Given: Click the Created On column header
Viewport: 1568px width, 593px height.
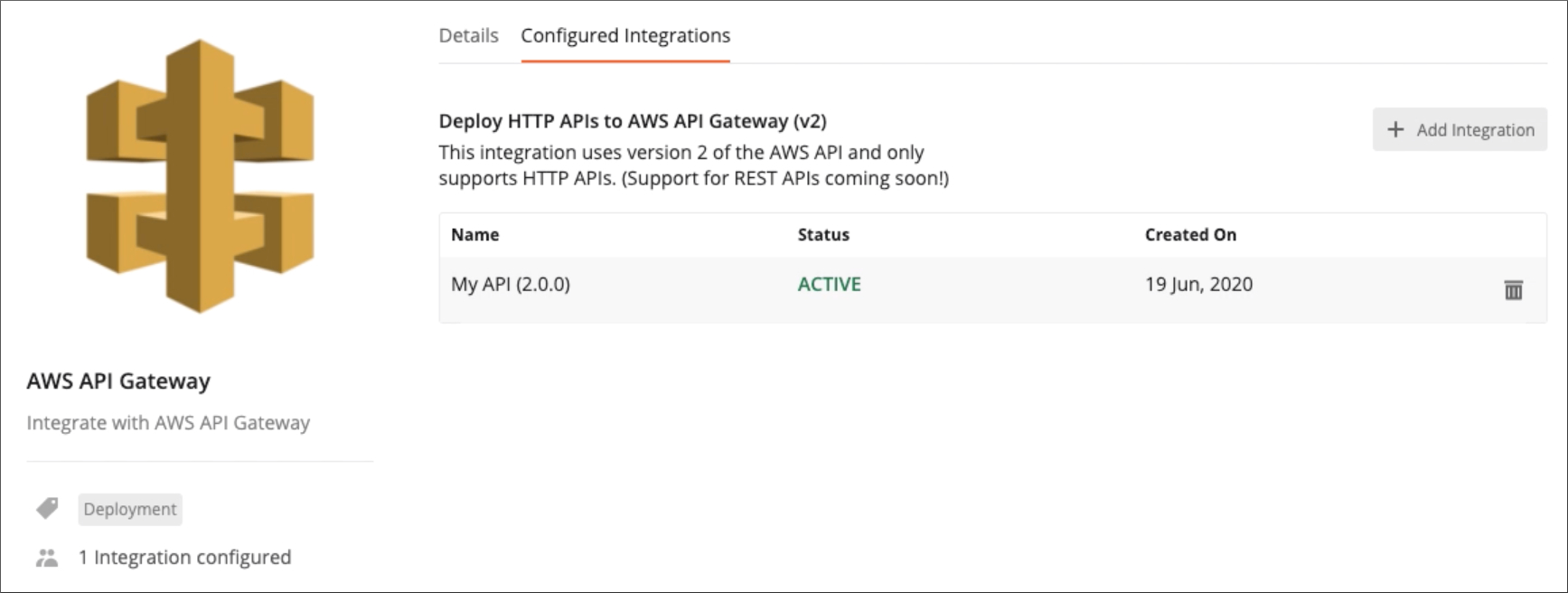Looking at the screenshot, I should pyautogui.click(x=1190, y=235).
